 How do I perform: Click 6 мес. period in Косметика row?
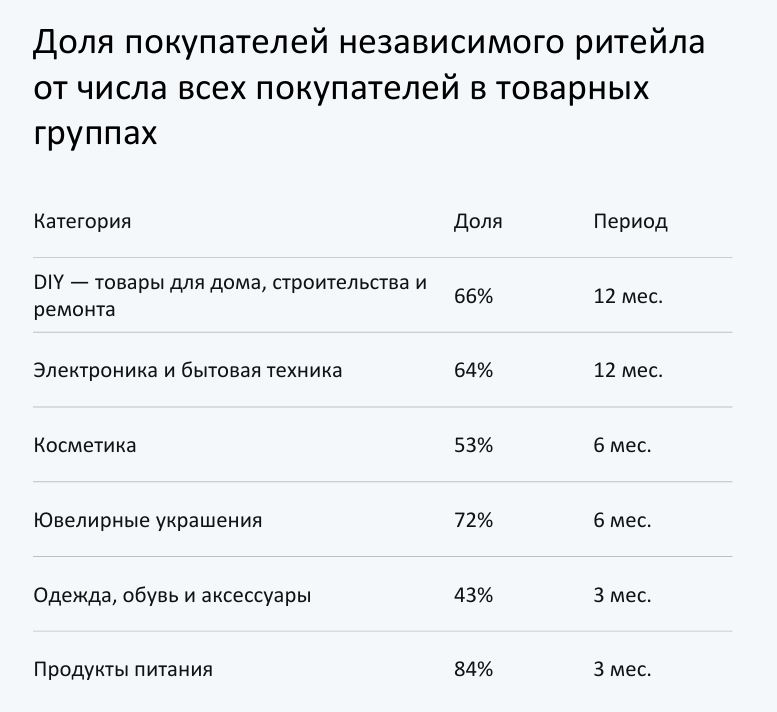tap(622, 445)
